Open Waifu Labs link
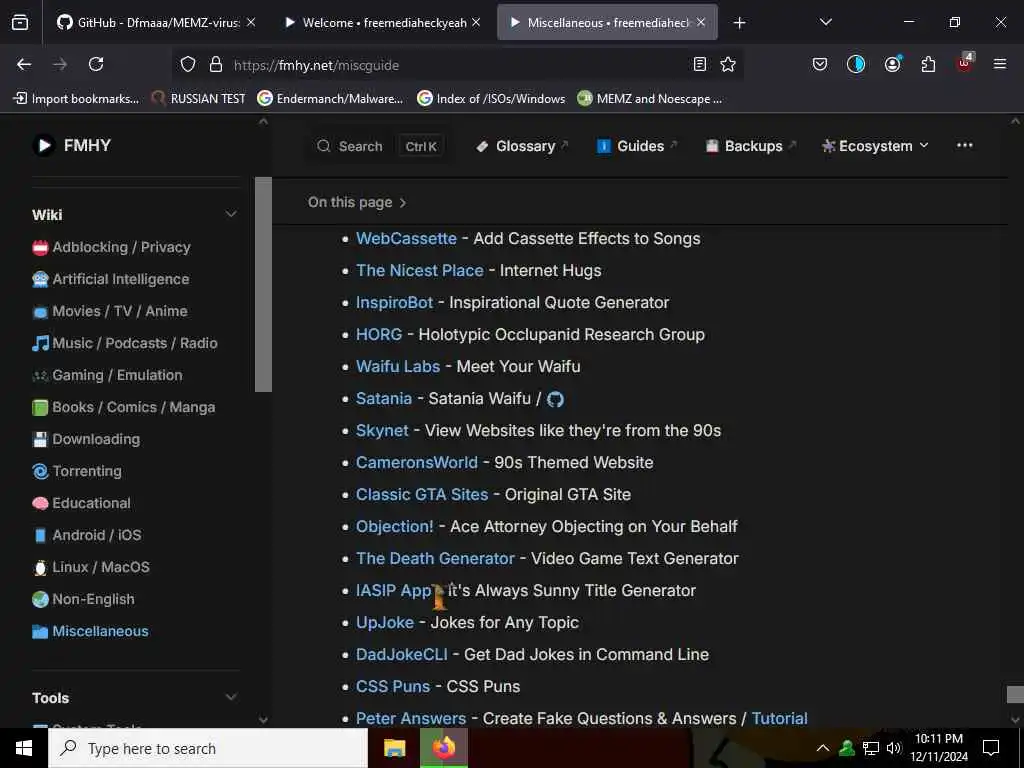This screenshot has height=768, width=1024. 398,366
